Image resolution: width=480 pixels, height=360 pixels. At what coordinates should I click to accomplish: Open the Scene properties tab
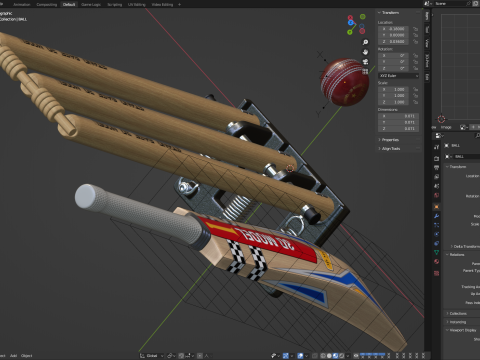(436, 186)
